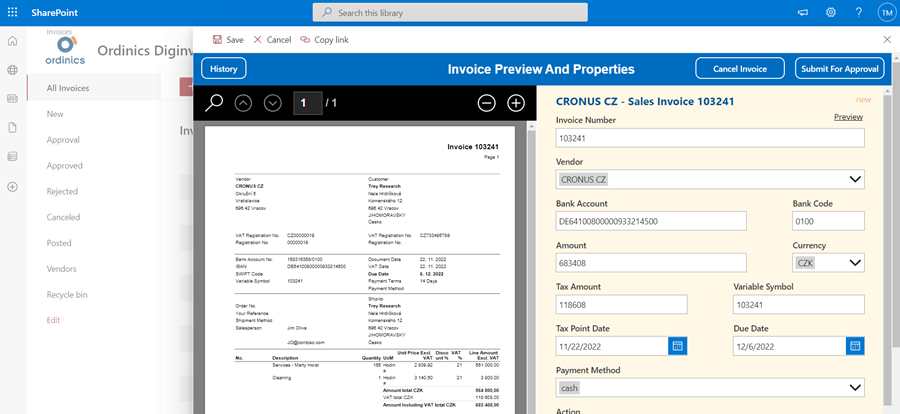900x414 pixels.
Task: Click the Bank Account field
Action: pyautogui.click(x=651, y=221)
